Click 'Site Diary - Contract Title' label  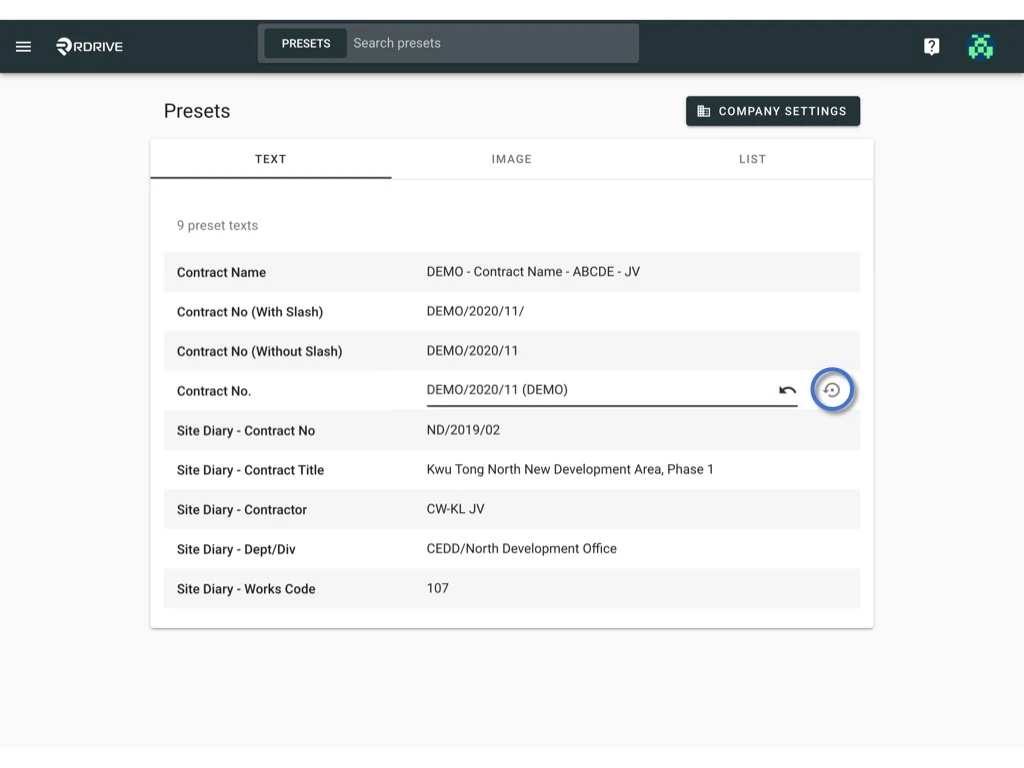coord(250,470)
